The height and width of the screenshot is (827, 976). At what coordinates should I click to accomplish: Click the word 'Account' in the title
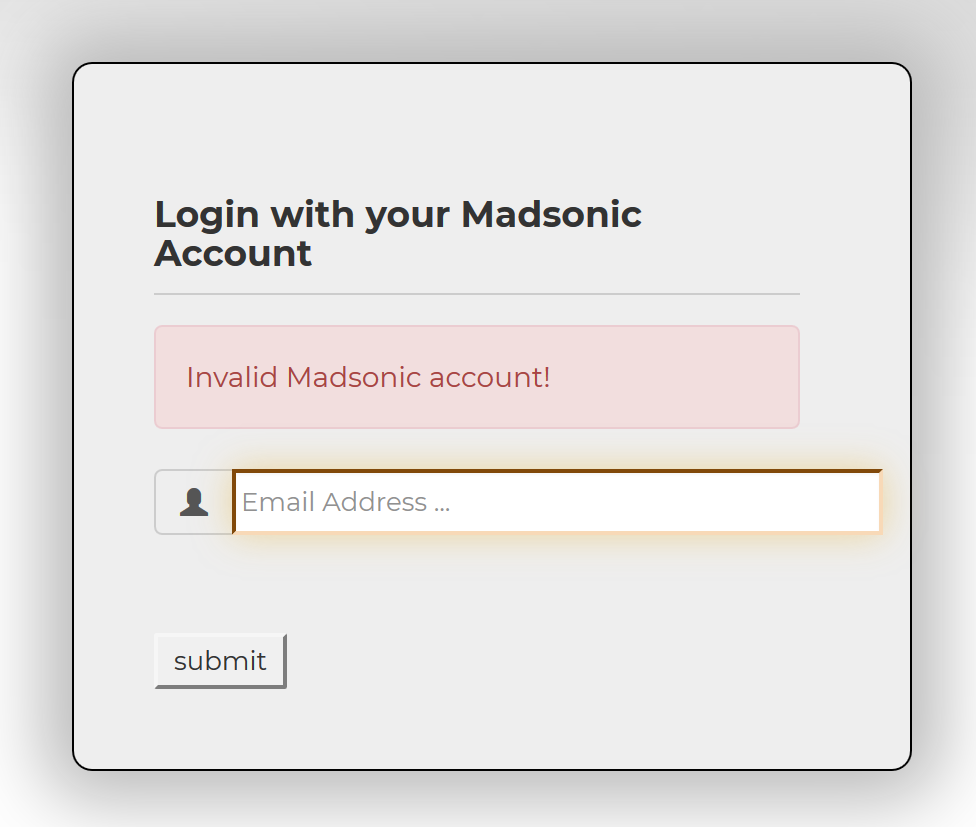click(x=233, y=254)
